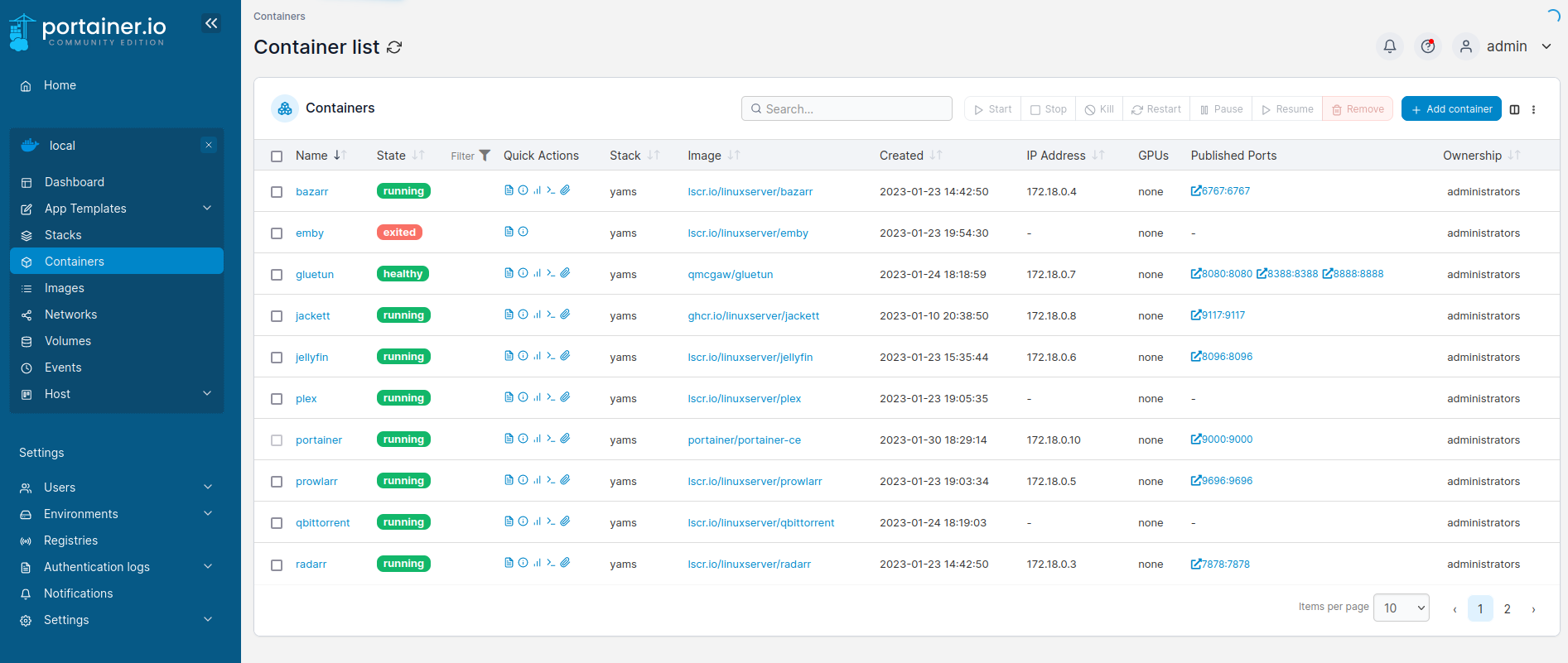
Task: Go to next page with right chevron
Action: [x=1533, y=609]
